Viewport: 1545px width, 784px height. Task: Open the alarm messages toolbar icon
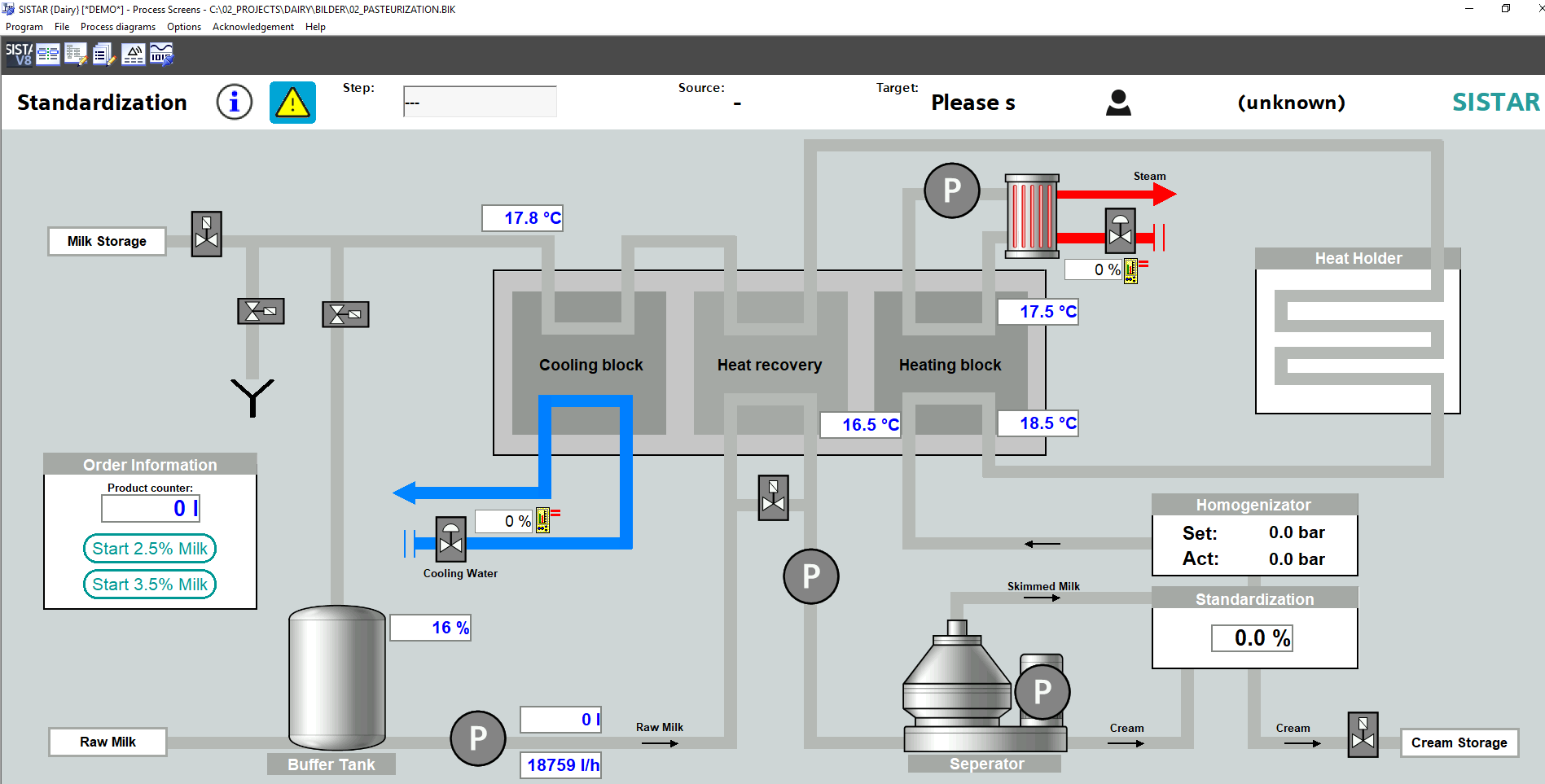coord(133,55)
